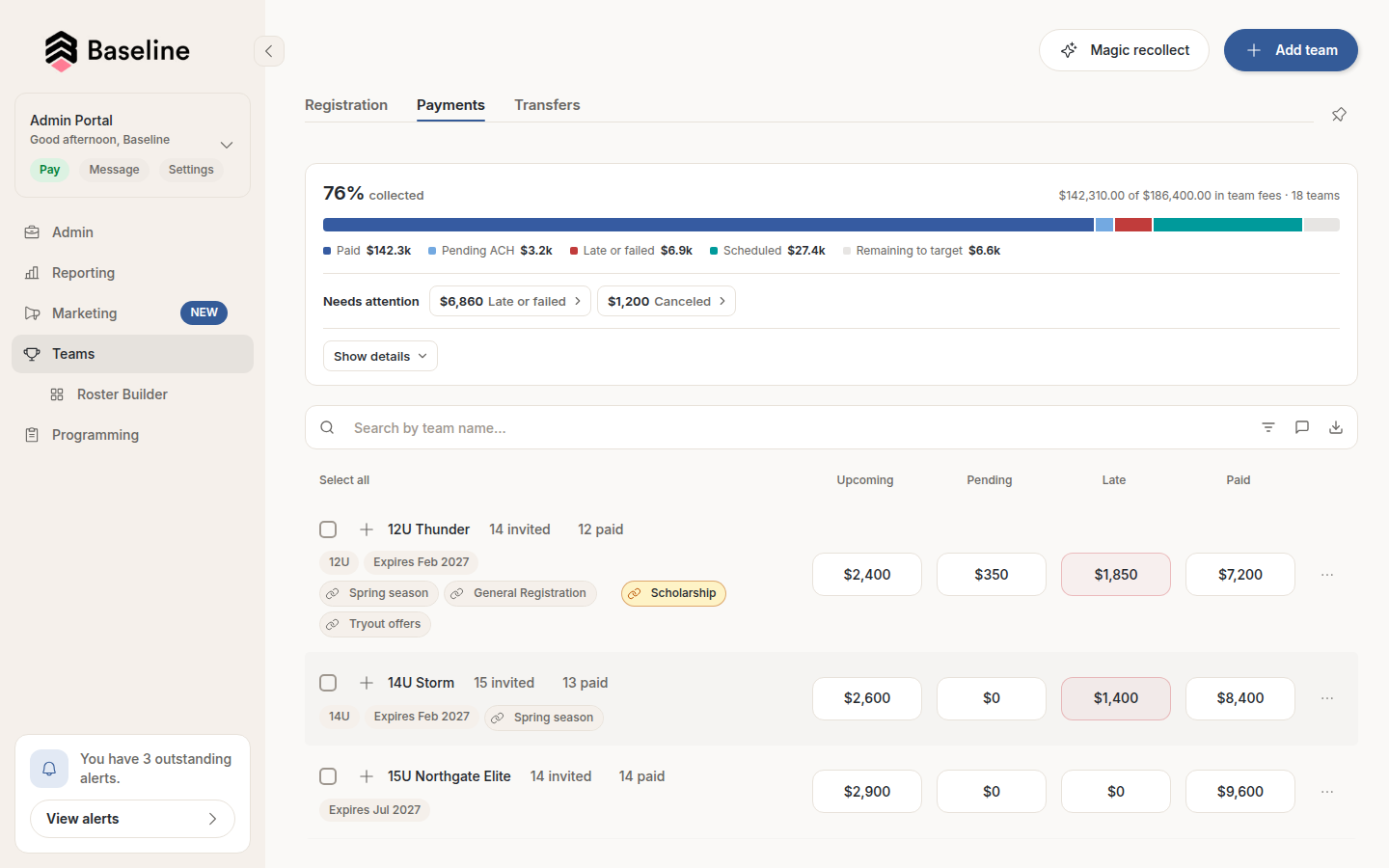Click the pin icon below Add team
Screen dimensions: 1389x868
(x=1339, y=115)
